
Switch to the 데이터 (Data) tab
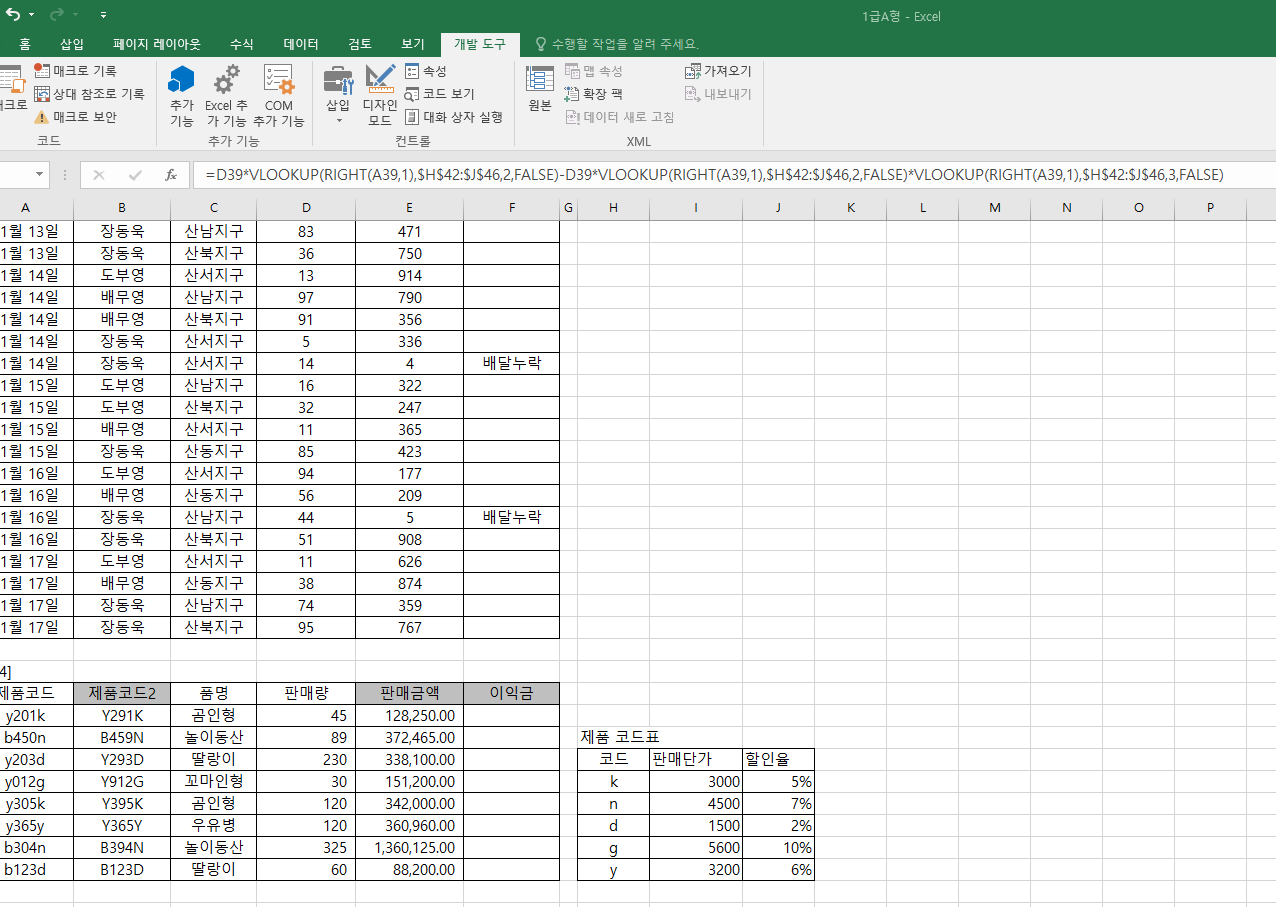301,44
